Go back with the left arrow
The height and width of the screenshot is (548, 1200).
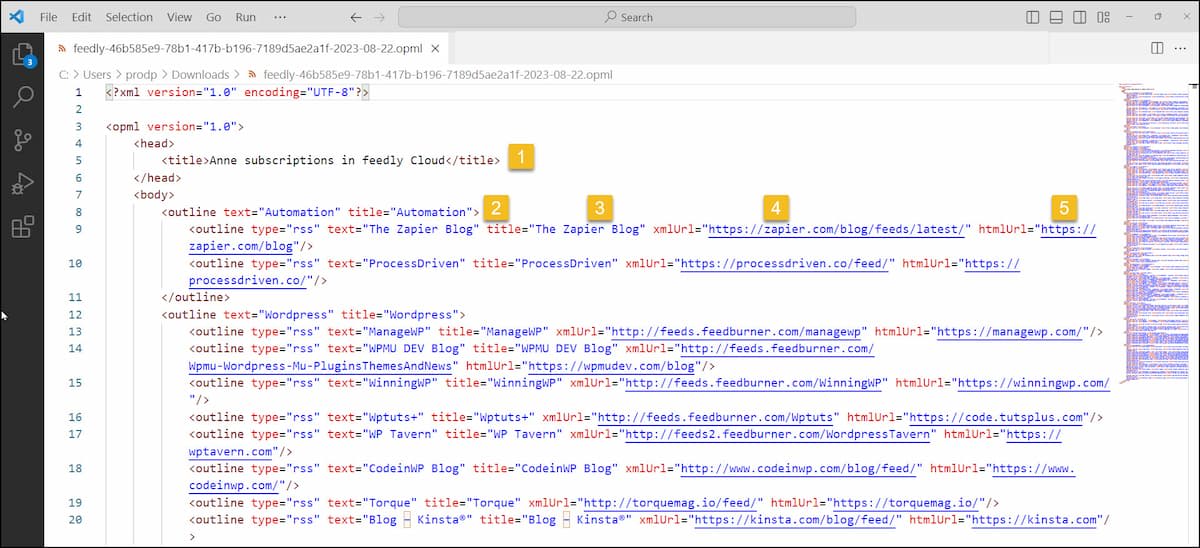point(356,17)
